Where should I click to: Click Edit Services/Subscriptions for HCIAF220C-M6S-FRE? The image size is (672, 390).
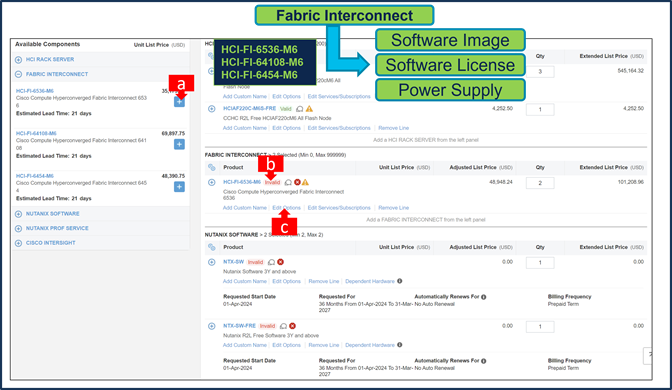click(339, 128)
